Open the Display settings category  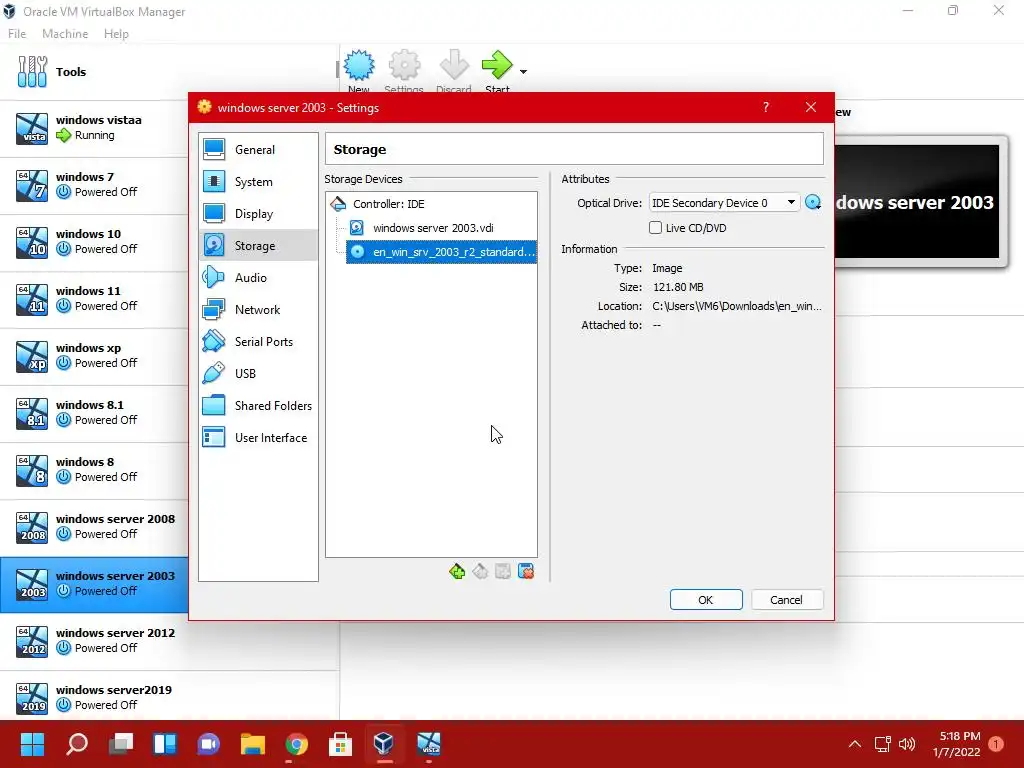tap(258, 214)
